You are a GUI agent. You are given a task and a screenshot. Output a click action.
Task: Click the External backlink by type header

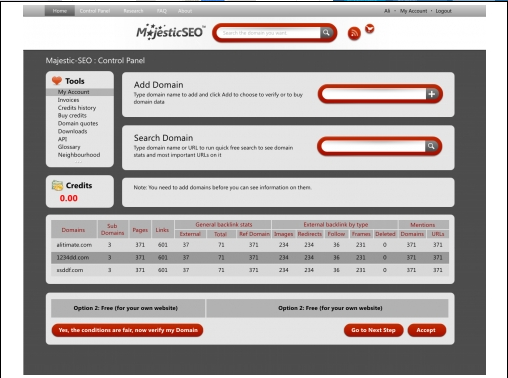(x=335, y=225)
